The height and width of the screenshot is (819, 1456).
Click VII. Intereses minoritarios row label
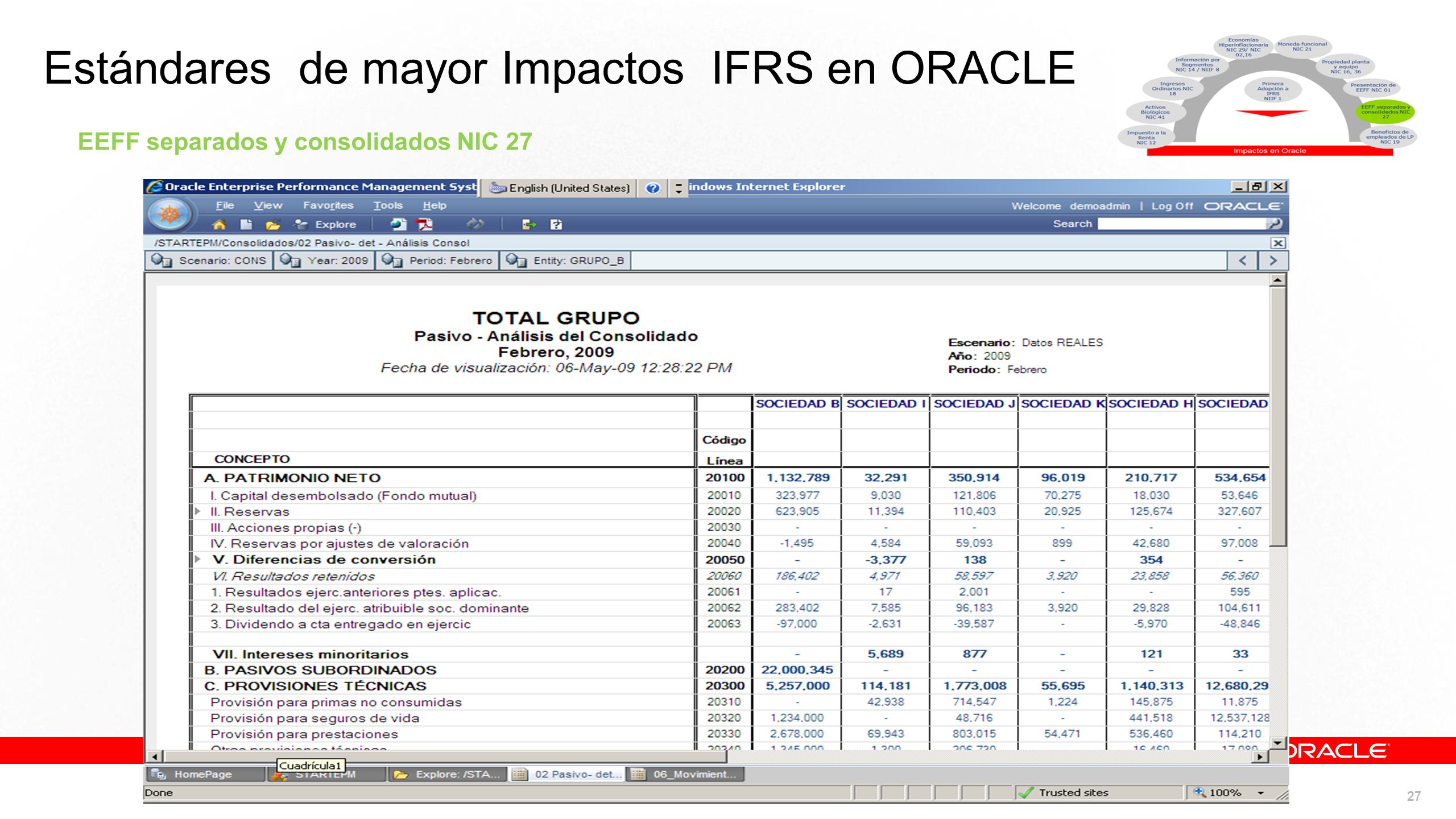(310, 654)
